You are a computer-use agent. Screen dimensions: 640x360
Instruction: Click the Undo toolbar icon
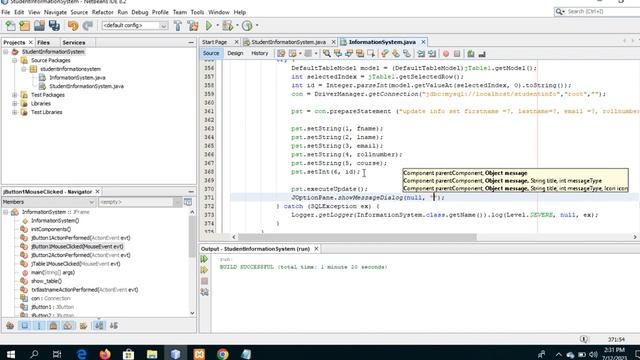[73, 26]
